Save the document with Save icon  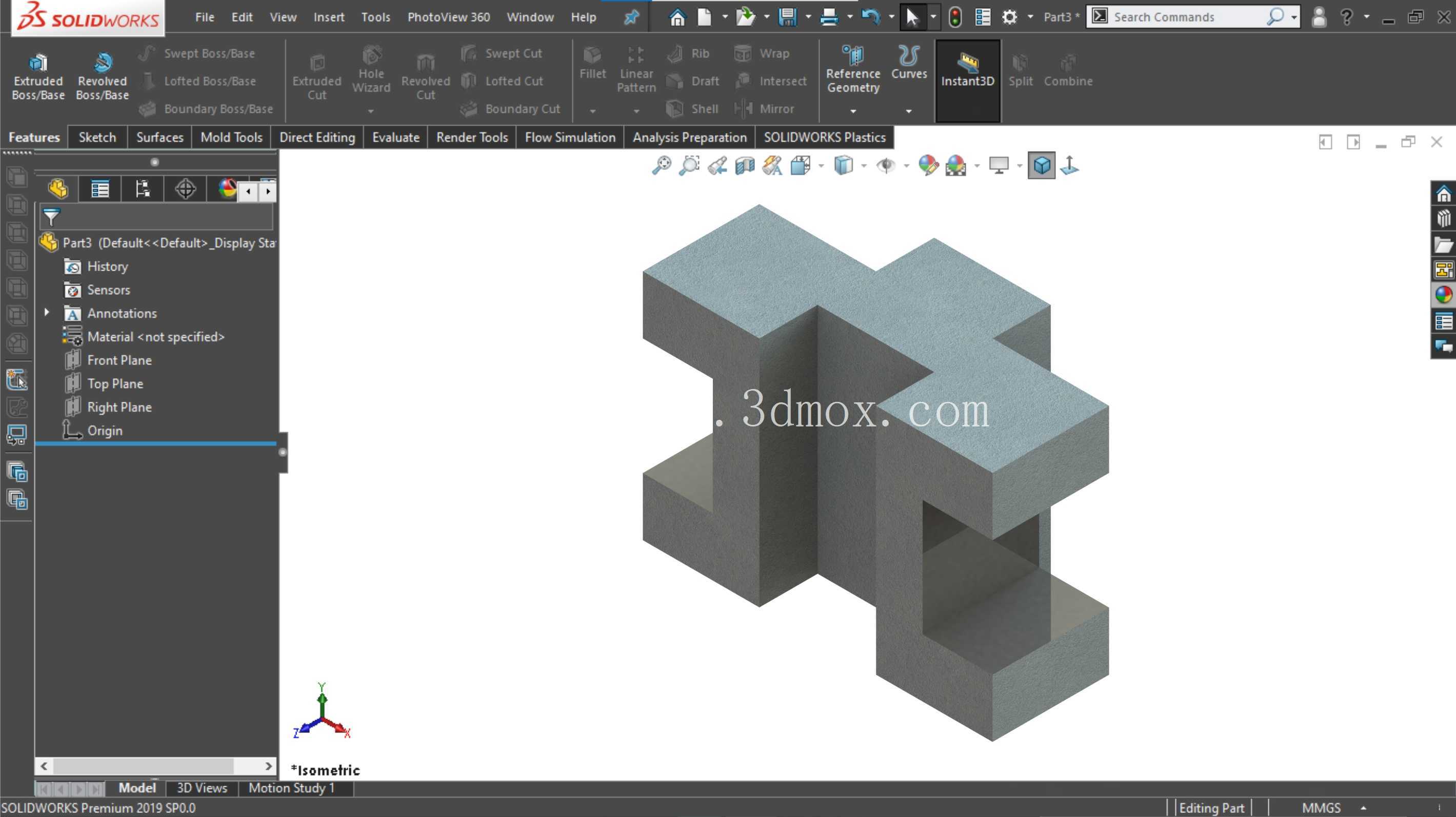click(x=787, y=17)
